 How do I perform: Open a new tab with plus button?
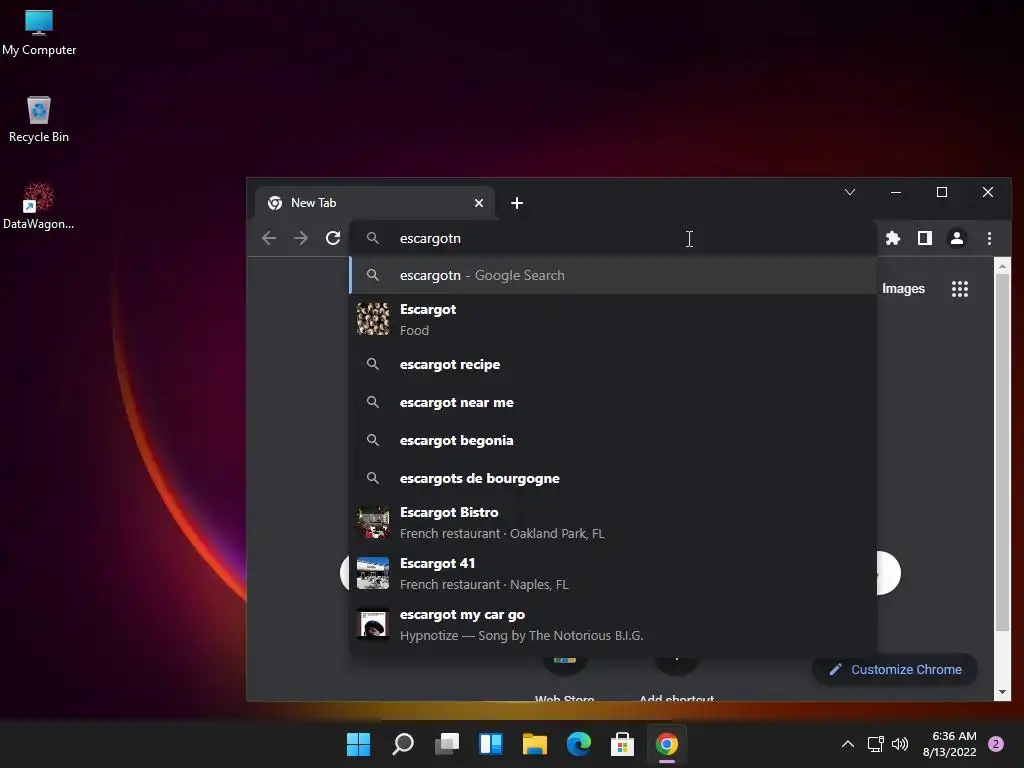point(517,203)
